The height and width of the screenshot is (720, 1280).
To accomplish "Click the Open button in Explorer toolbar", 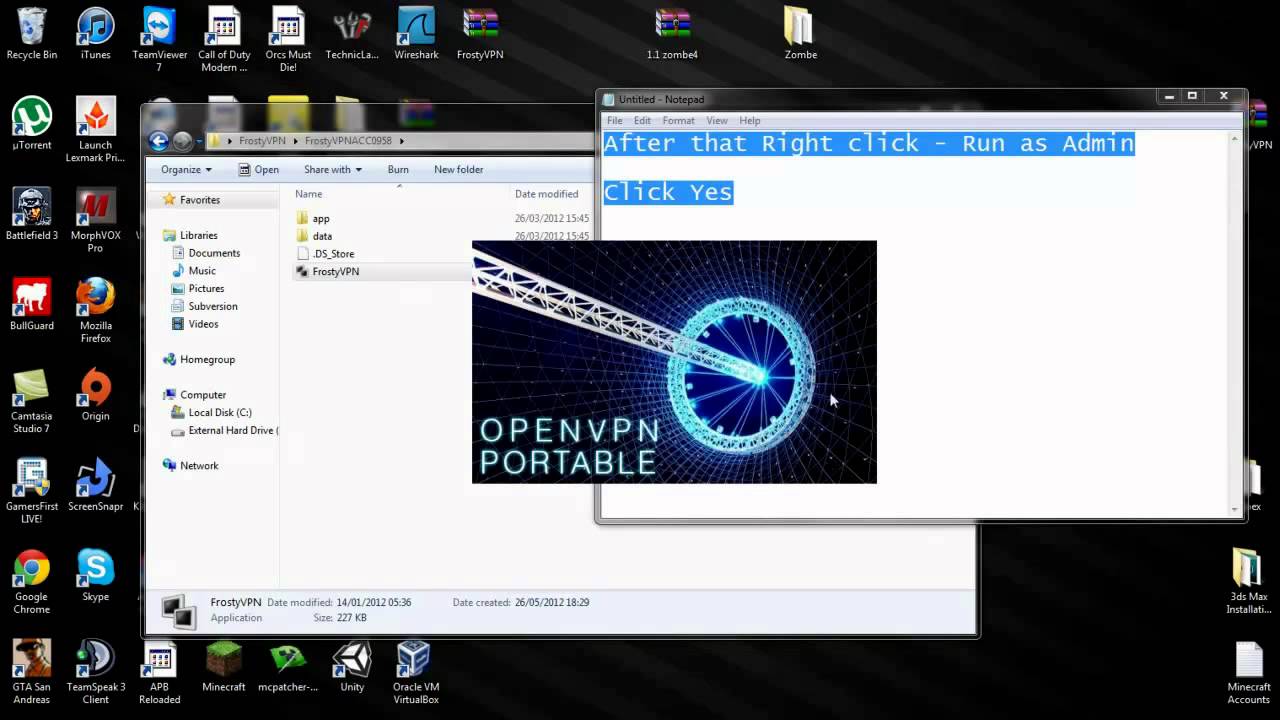I will point(258,170).
